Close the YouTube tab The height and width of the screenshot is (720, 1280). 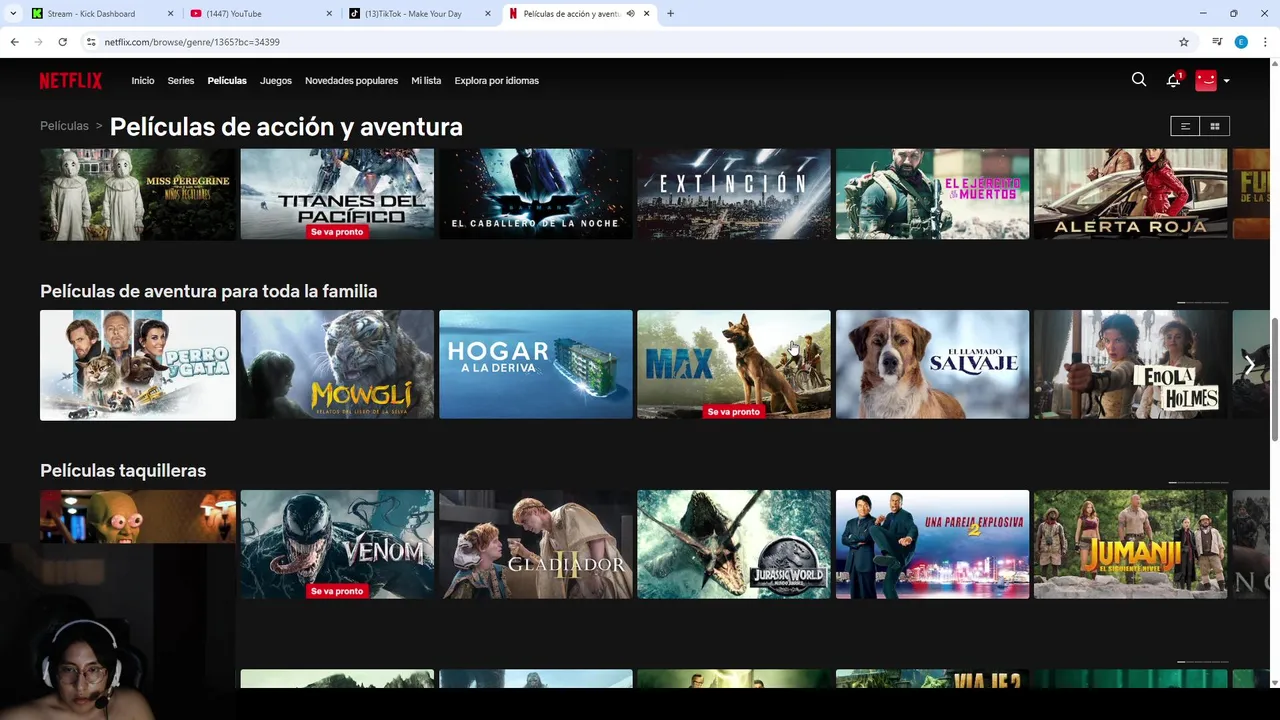[329, 14]
